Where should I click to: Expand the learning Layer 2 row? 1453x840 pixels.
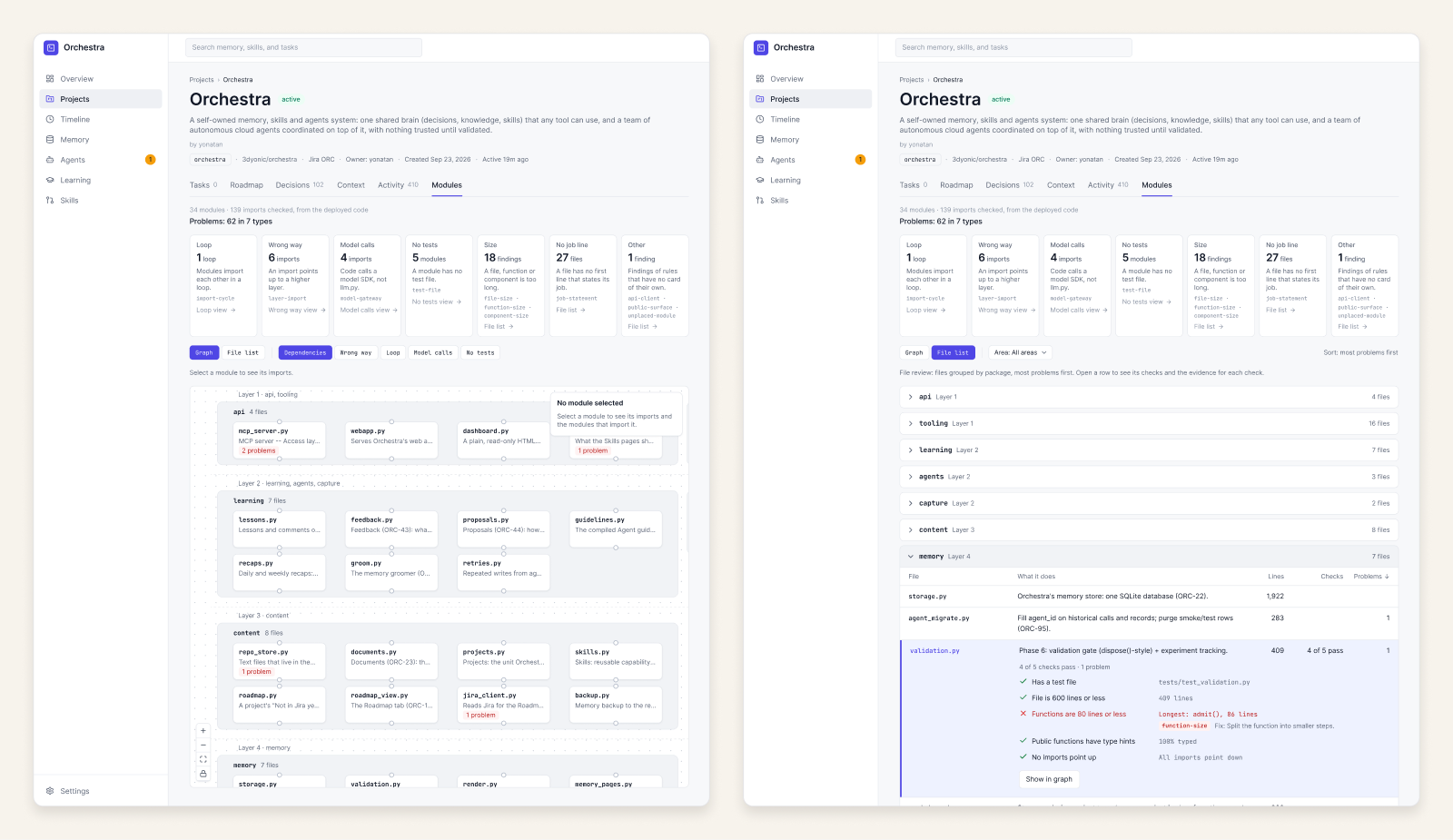pyautogui.click(x=1149, y=450)
